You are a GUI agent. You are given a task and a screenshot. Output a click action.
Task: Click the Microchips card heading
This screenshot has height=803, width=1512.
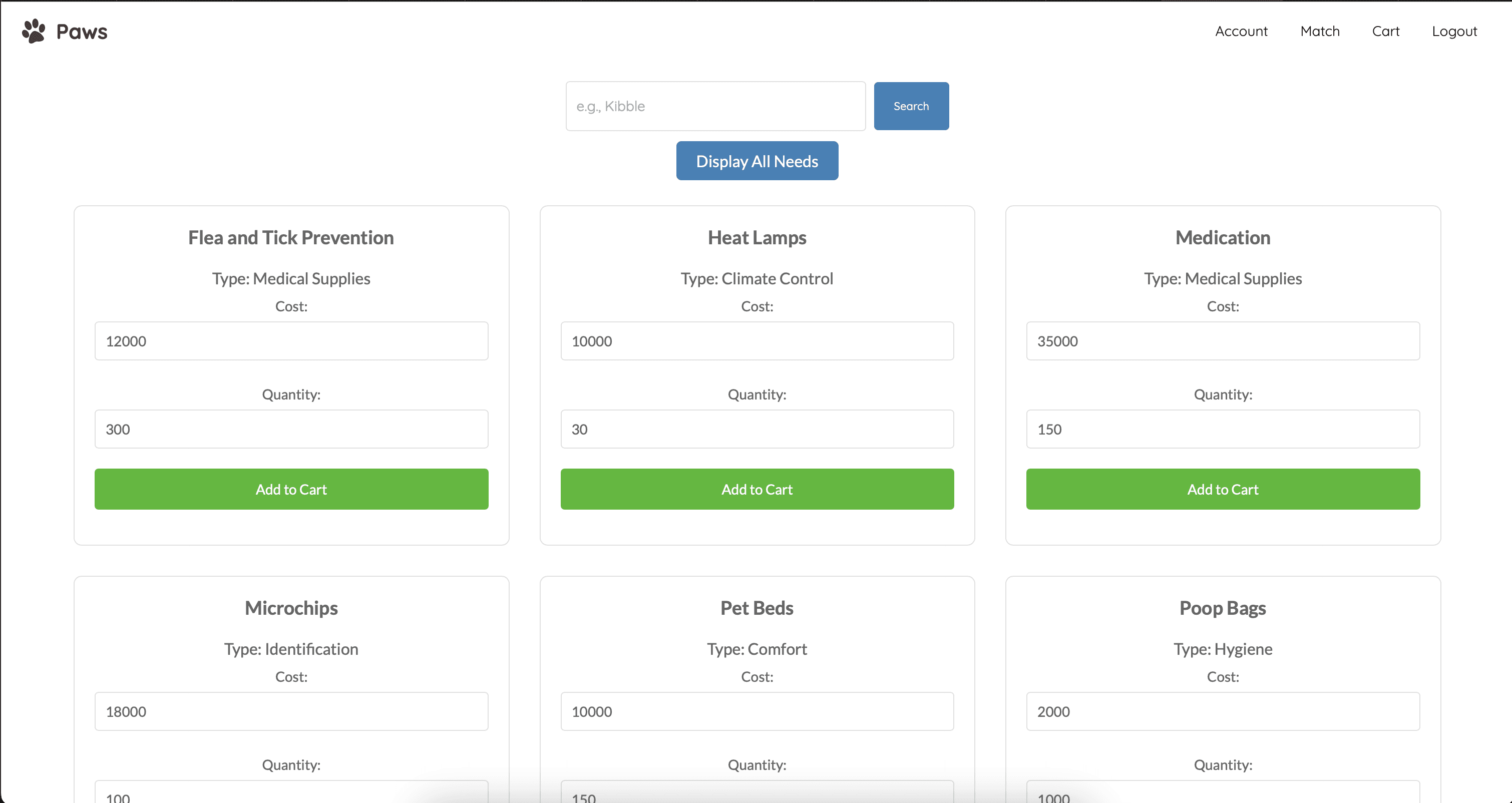[x=291, y=608]
